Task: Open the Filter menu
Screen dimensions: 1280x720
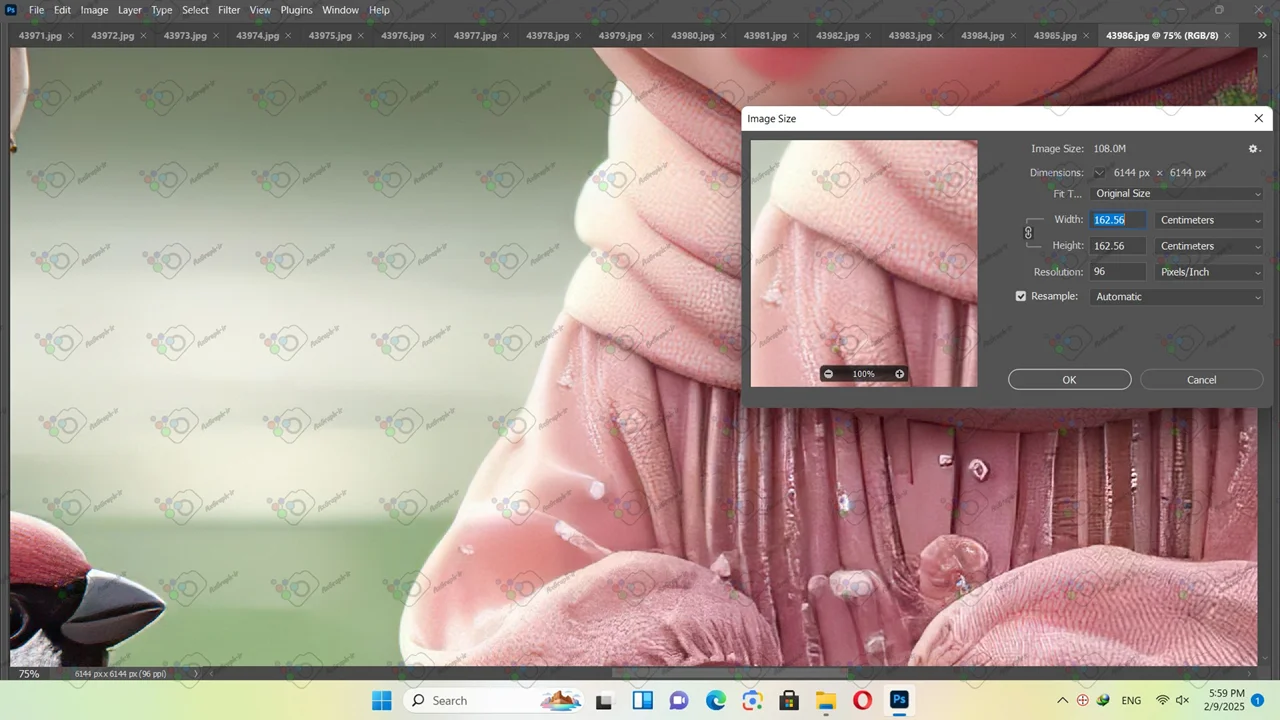Action: 229,10
